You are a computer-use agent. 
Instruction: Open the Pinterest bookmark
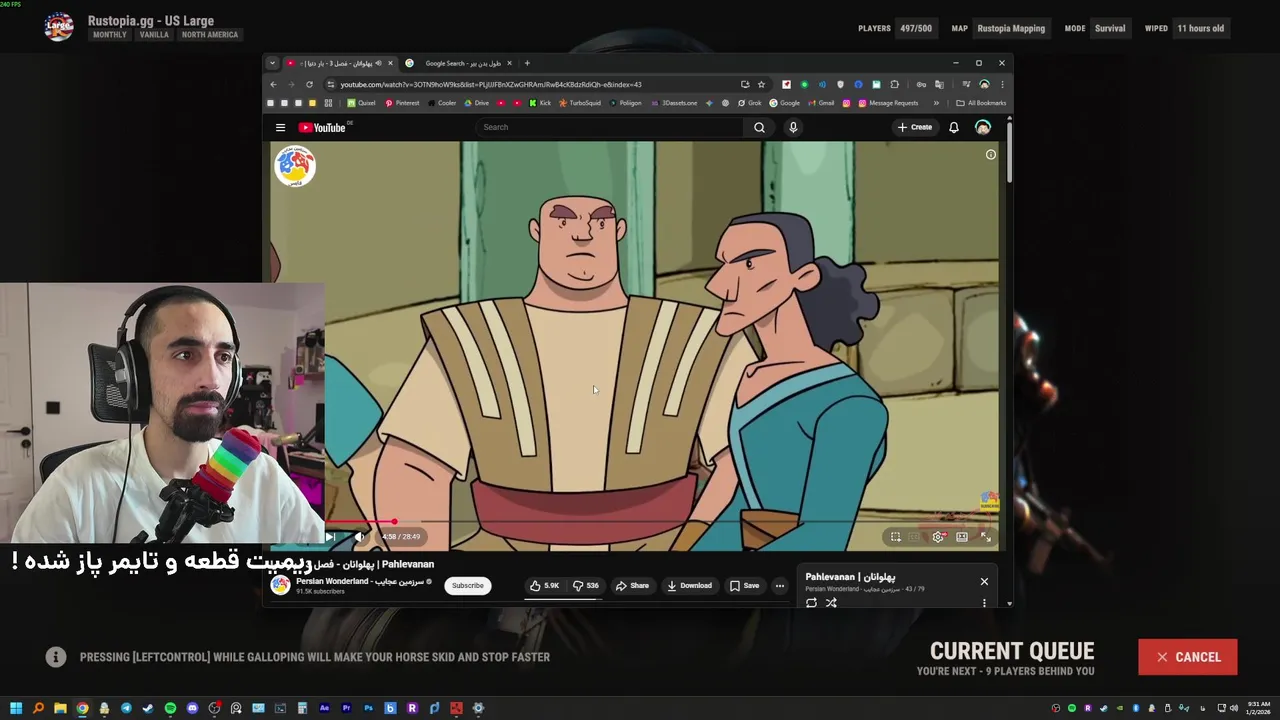402,103
